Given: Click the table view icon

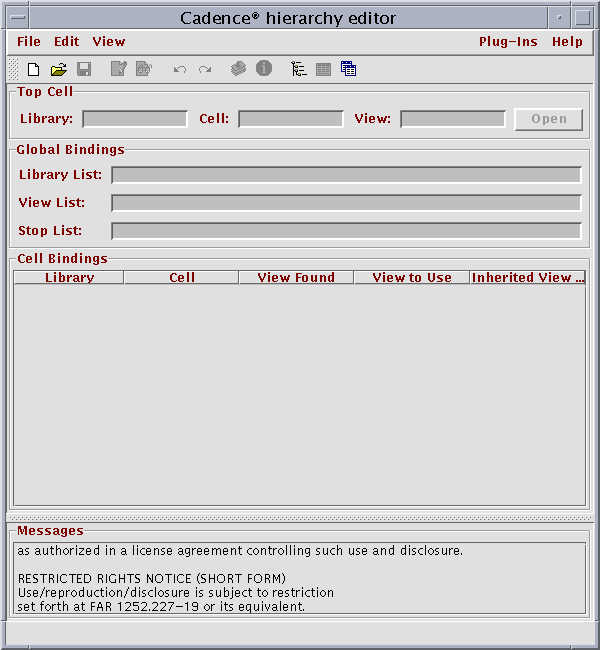Looking at the screenshot, I should [323, 69].
